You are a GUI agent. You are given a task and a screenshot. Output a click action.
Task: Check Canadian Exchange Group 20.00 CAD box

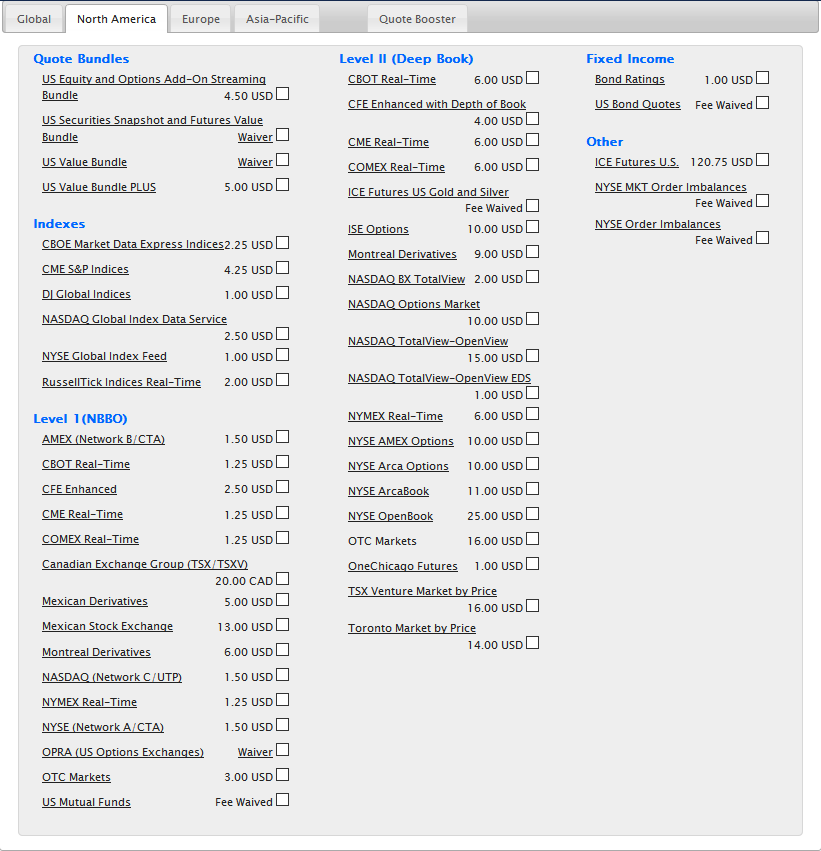pyautogui.click(x=282, y=579)
